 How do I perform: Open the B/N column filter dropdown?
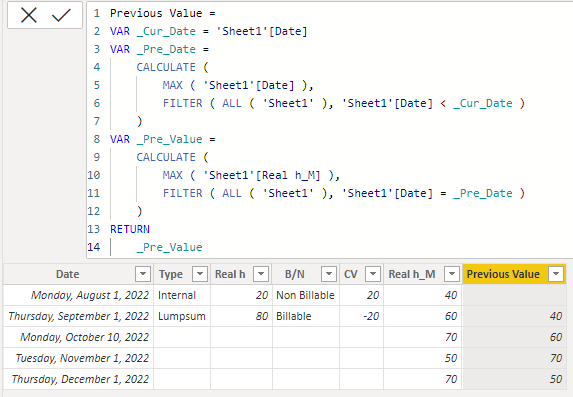329,274
